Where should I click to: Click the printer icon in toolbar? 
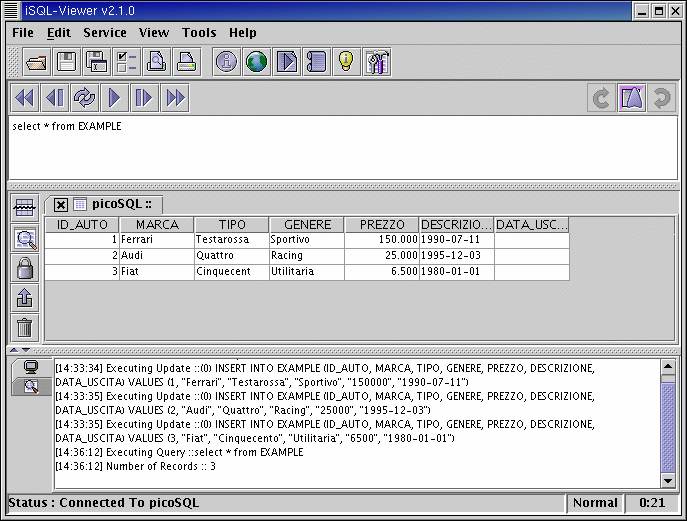coord(187,62)
